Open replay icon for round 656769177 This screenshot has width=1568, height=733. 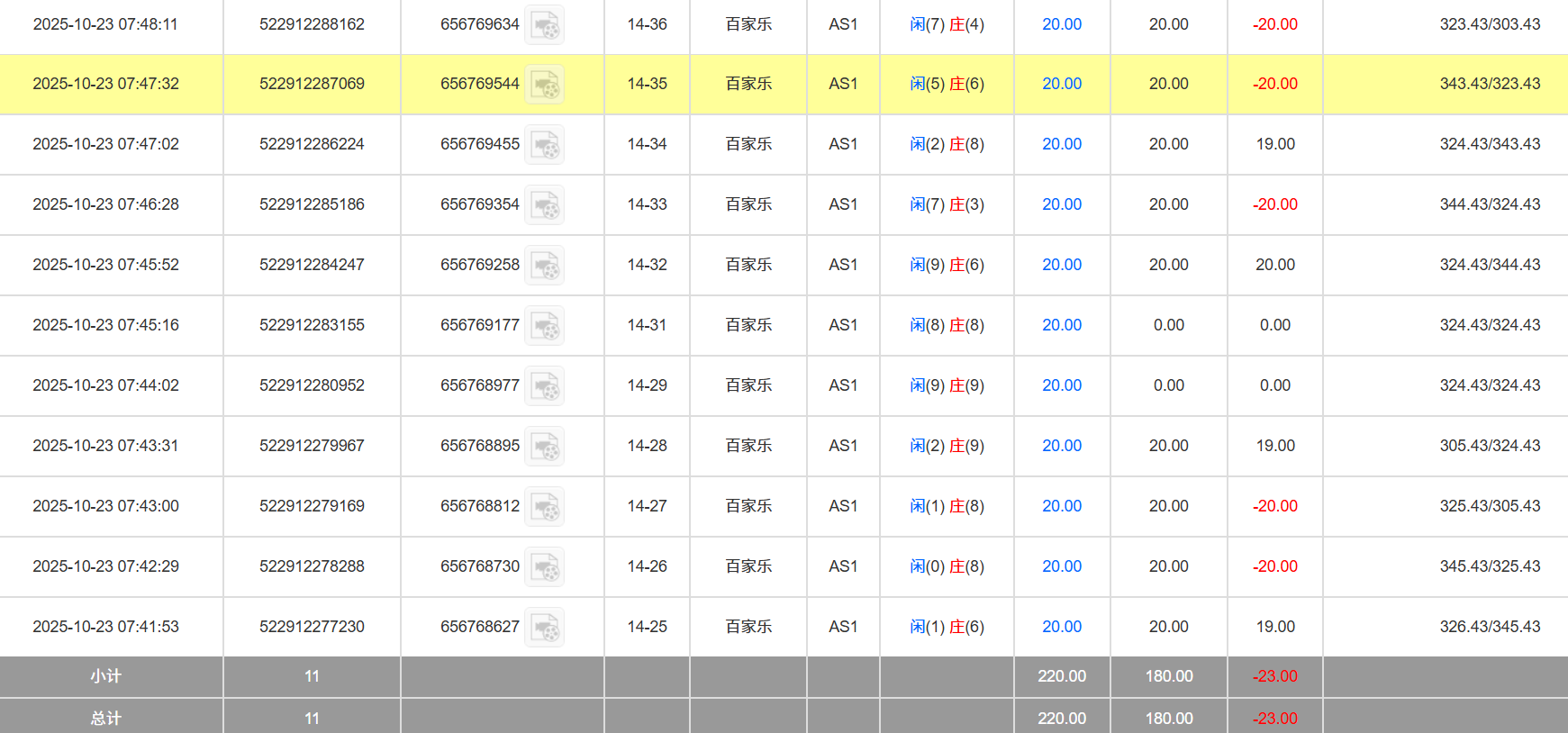[x=544, y=326]
